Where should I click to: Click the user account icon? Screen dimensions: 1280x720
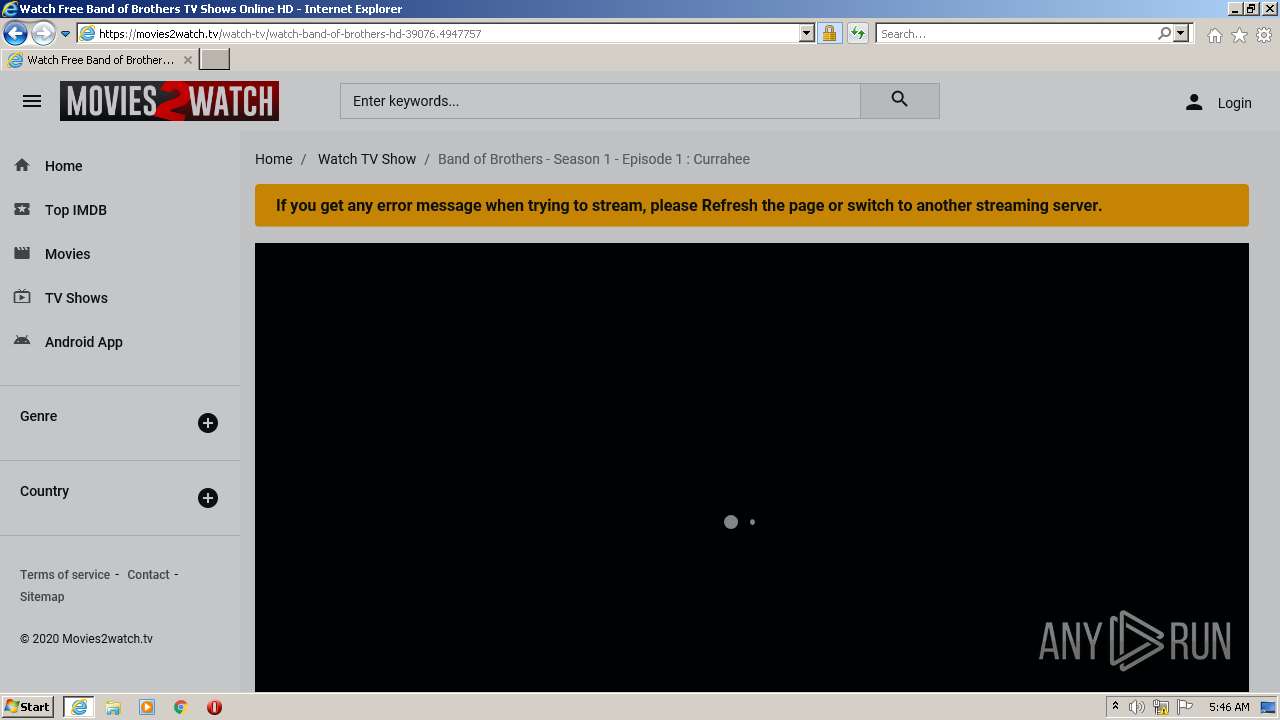coord(1194,102)
